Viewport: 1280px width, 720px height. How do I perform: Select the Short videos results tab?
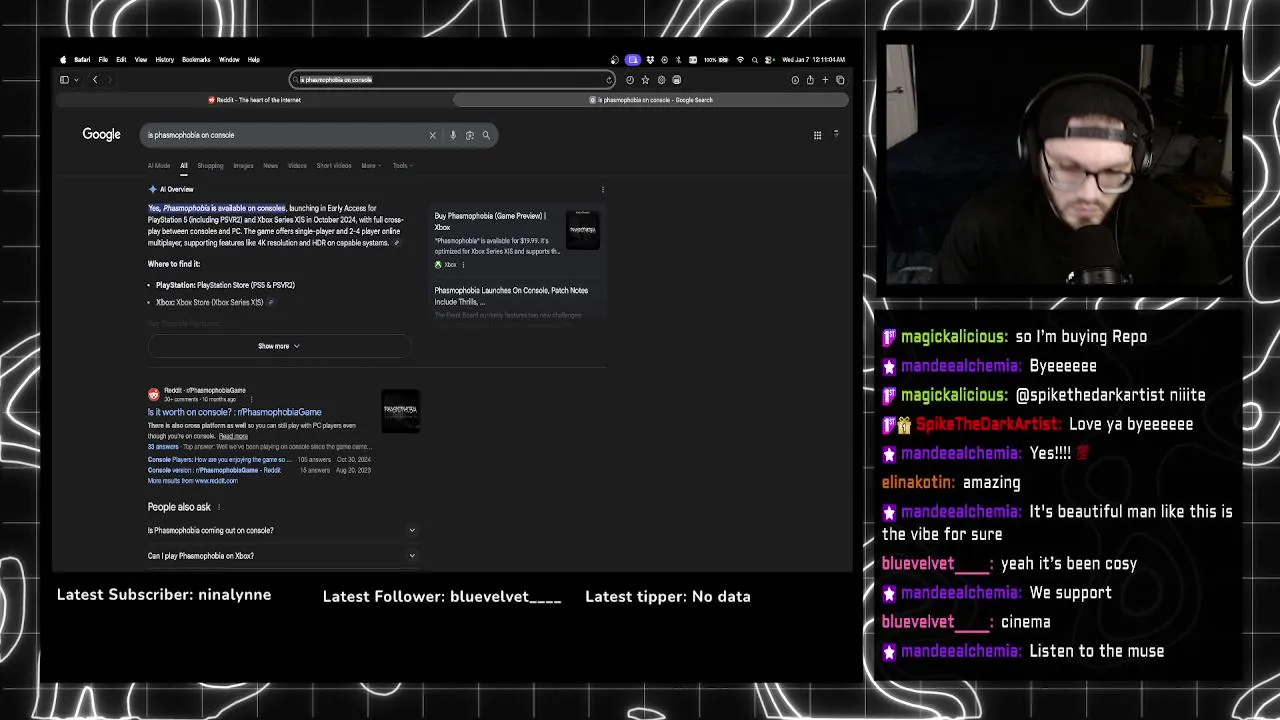click(334, 166)
